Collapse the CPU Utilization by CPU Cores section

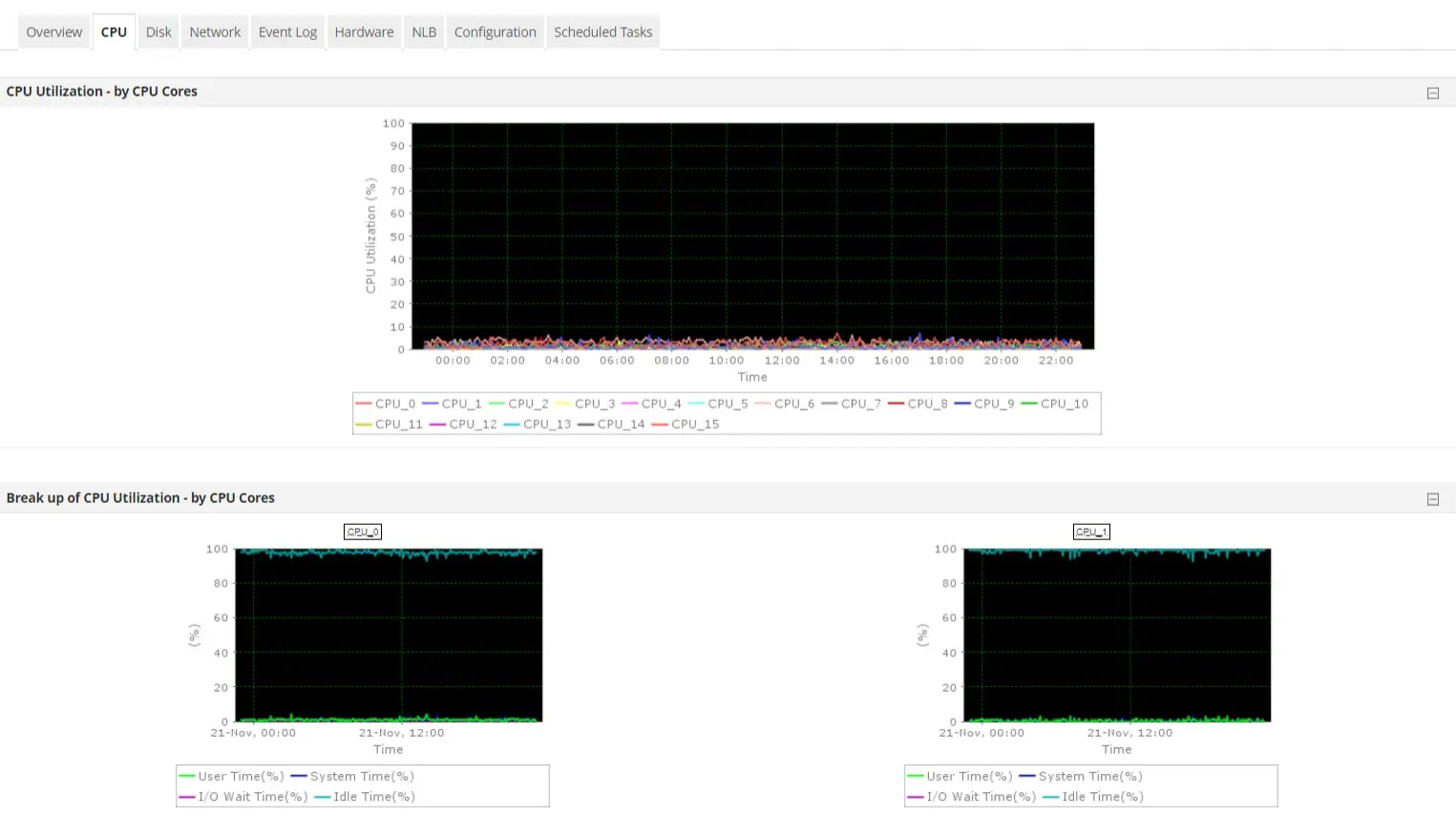[x=1432, y=93]
